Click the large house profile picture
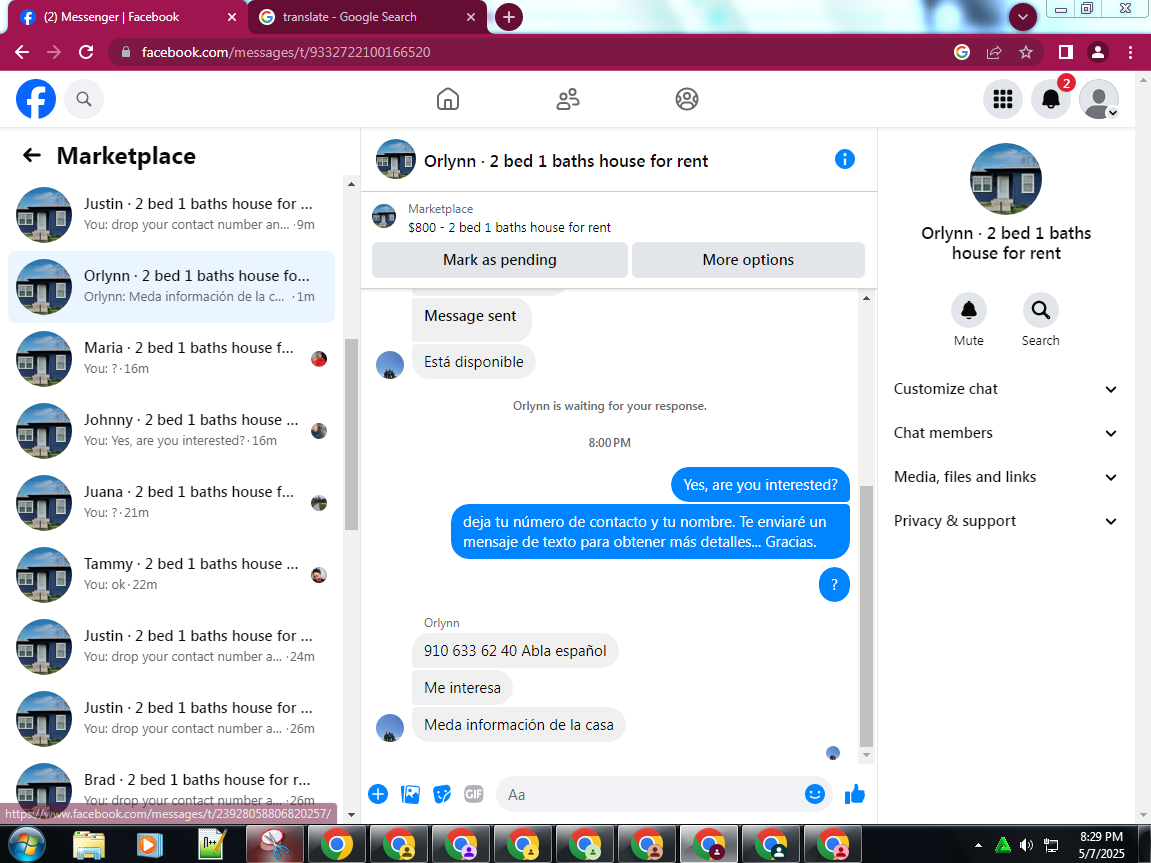Viewport: 1151px width, 863px height. [x=1006, y=179]
